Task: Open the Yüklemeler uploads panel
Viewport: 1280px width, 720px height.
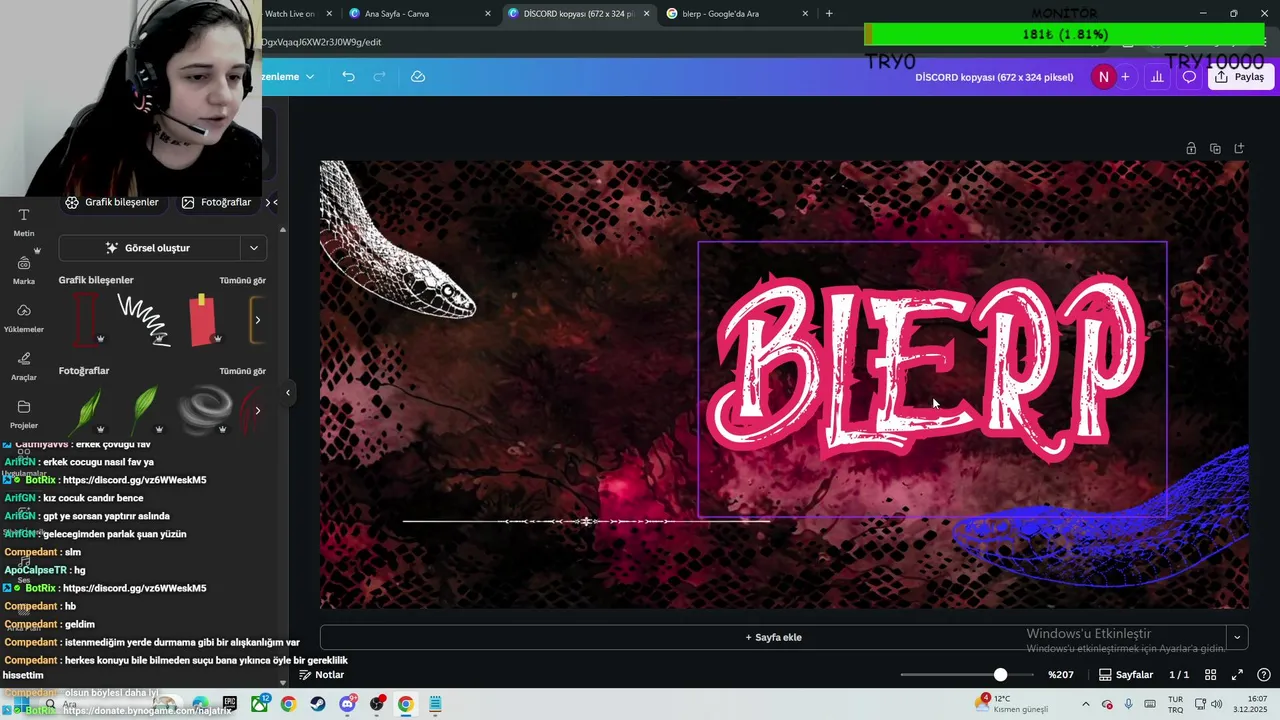Action: [x=24, y=318]
